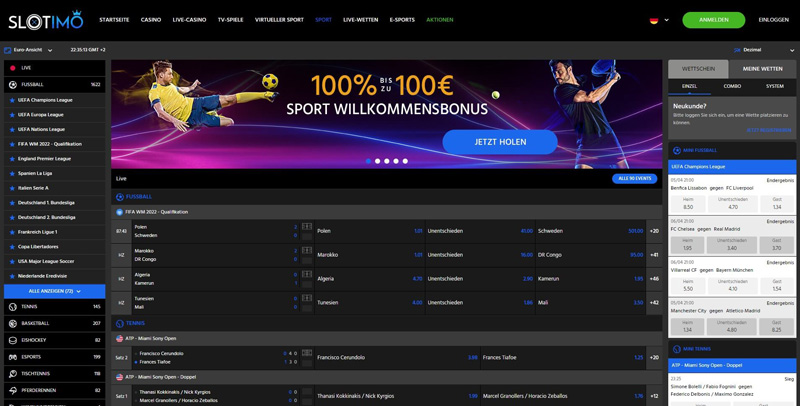The image size is (800, 406).
Task: Open the Aktionen promotions link
Action: point(440,20)
